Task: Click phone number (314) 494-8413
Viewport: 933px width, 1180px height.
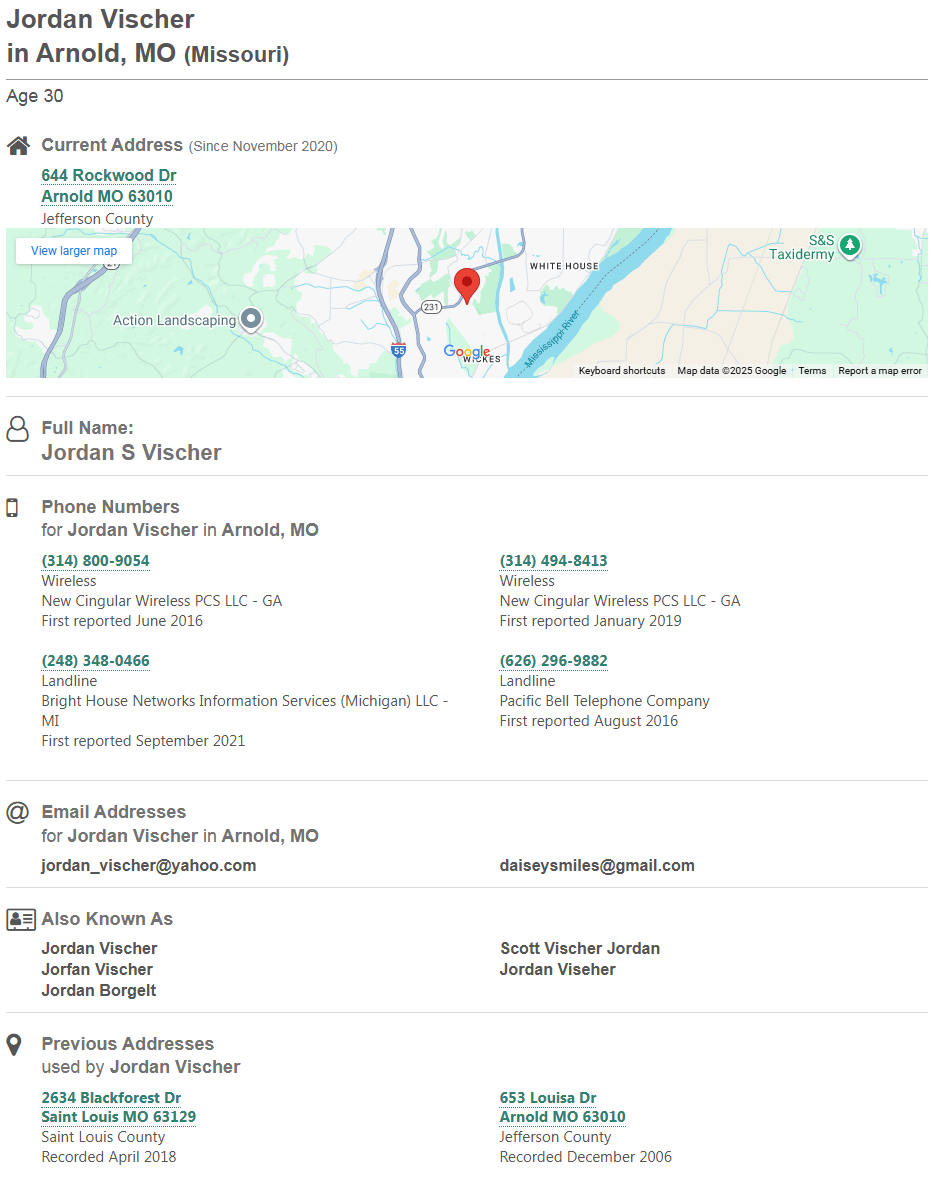Action: coord(554,561)
